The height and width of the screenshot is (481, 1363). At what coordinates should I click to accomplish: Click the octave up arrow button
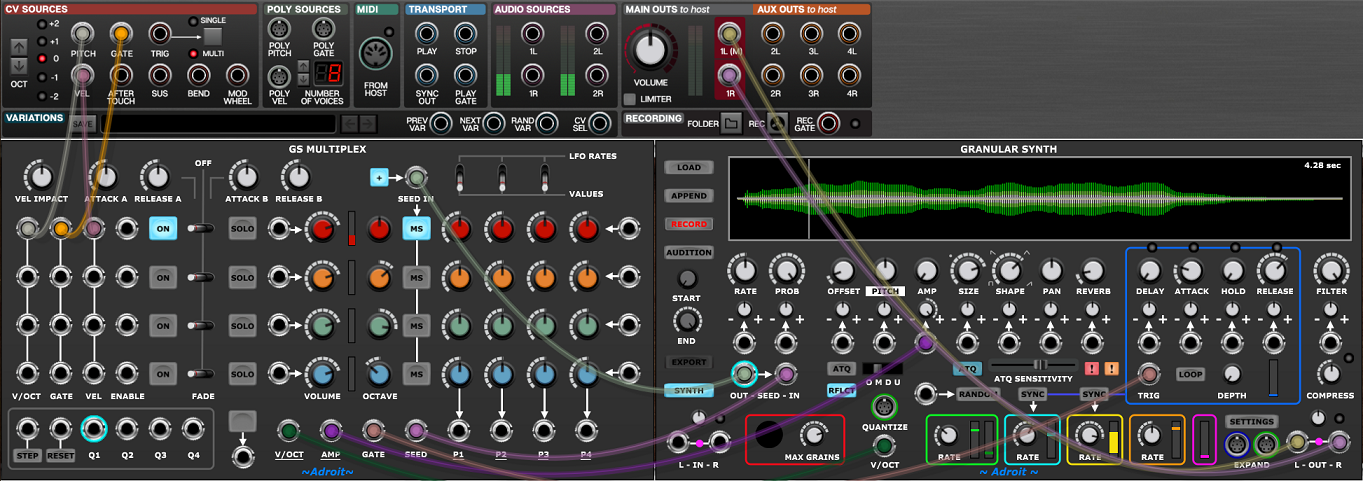coord(19,46)
